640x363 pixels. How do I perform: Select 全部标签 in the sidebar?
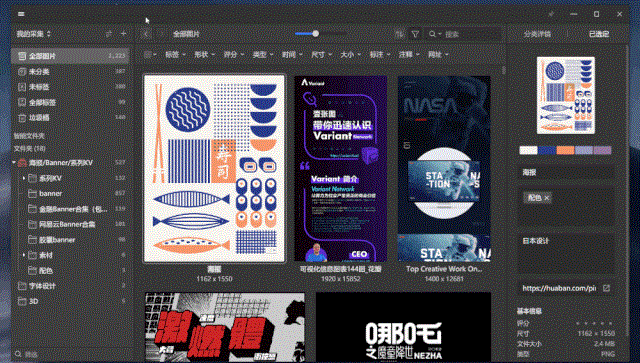[x=71, y=102]
